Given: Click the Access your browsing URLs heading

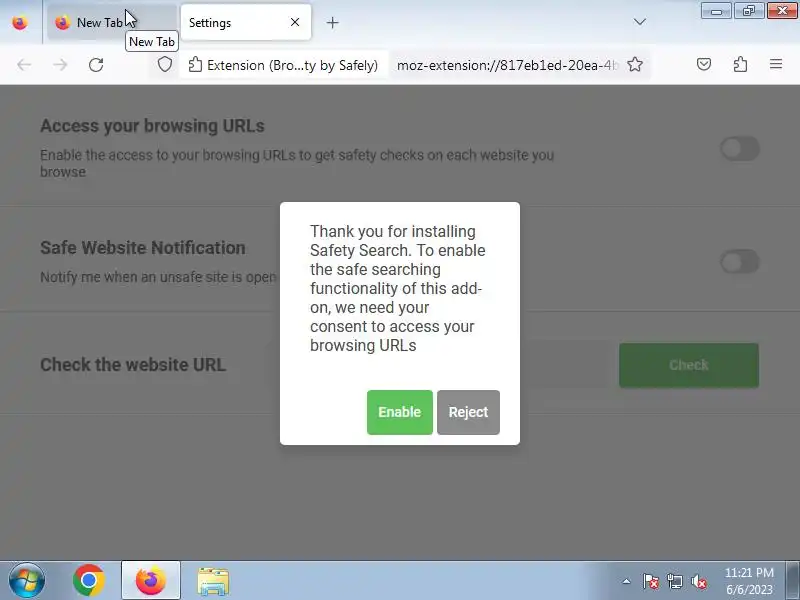Looking at the screenshot, I should coord(152,126).
